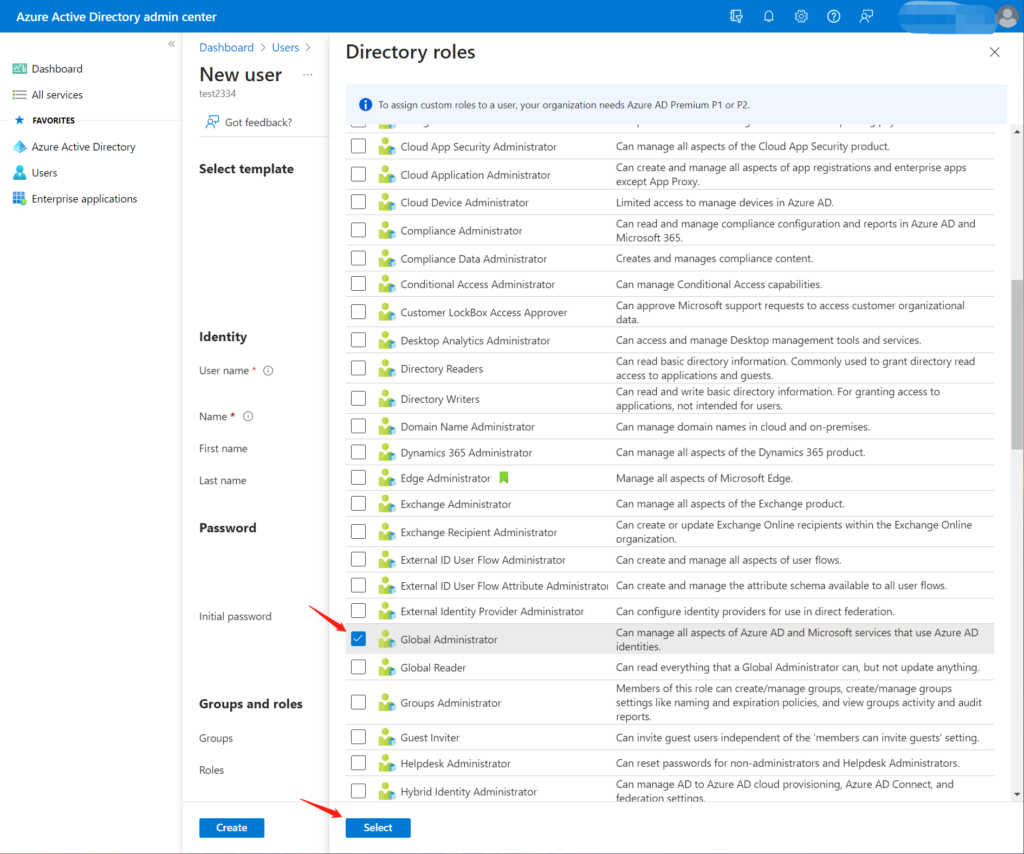Click the All services list icon
This screenshot has width=1024, height=854.
tap(20, 95)
